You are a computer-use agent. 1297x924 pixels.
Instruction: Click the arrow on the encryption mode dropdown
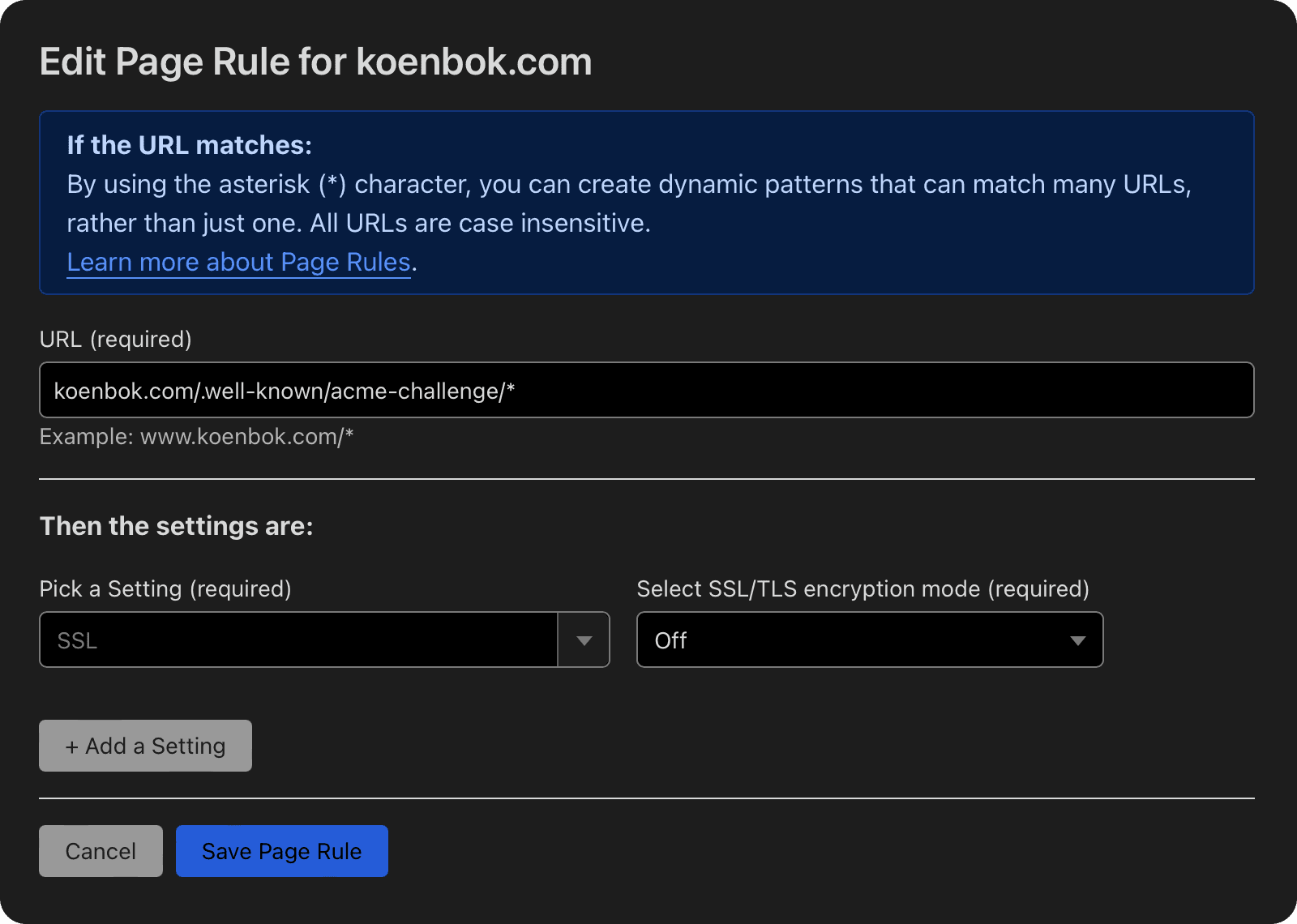[1077, 640]
